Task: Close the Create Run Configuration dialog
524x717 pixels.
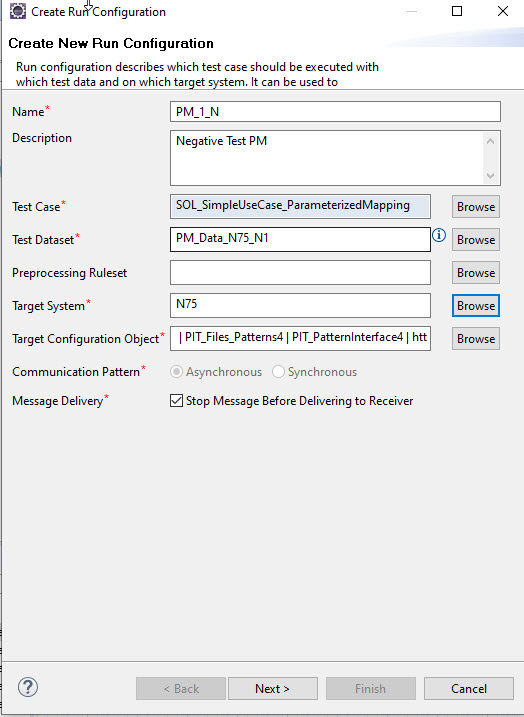Action: click(503, 11)
